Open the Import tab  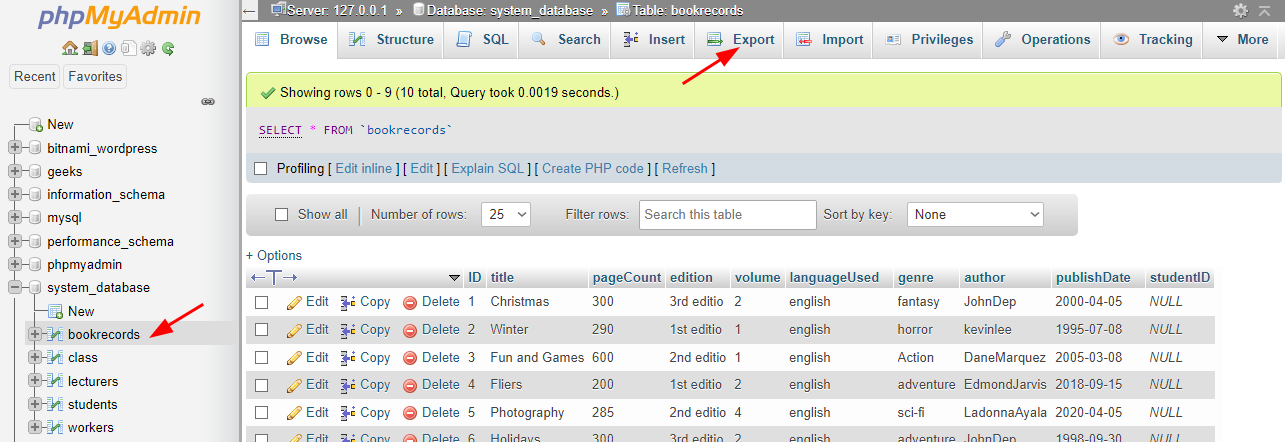tap(830, 40)
